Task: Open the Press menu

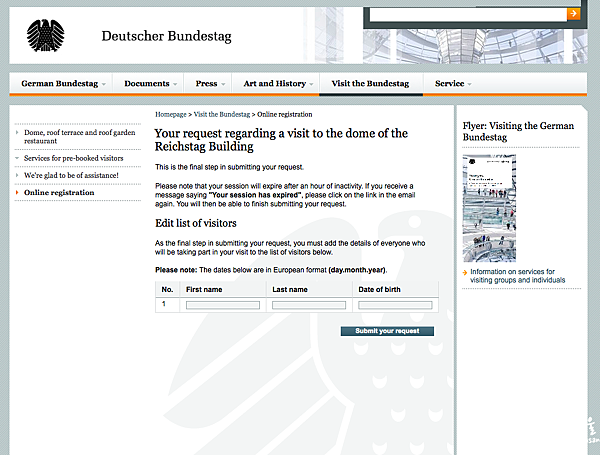Action: tap(206, 83)
